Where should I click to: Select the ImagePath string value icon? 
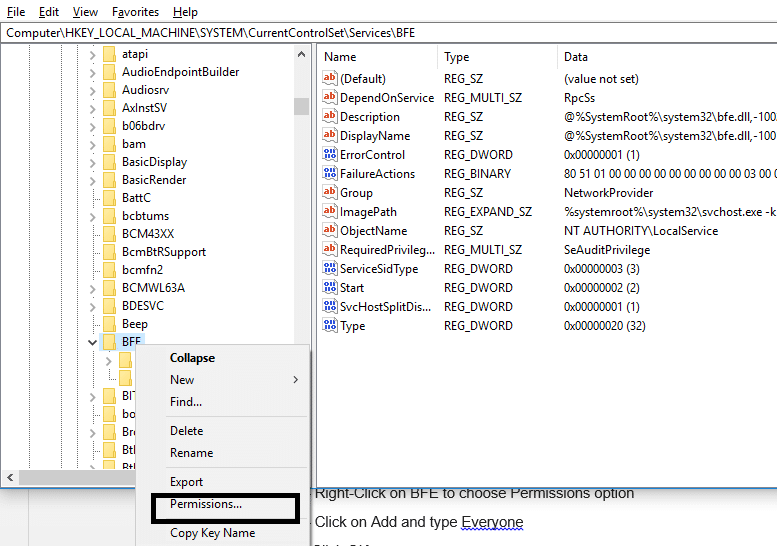(330, 212)
